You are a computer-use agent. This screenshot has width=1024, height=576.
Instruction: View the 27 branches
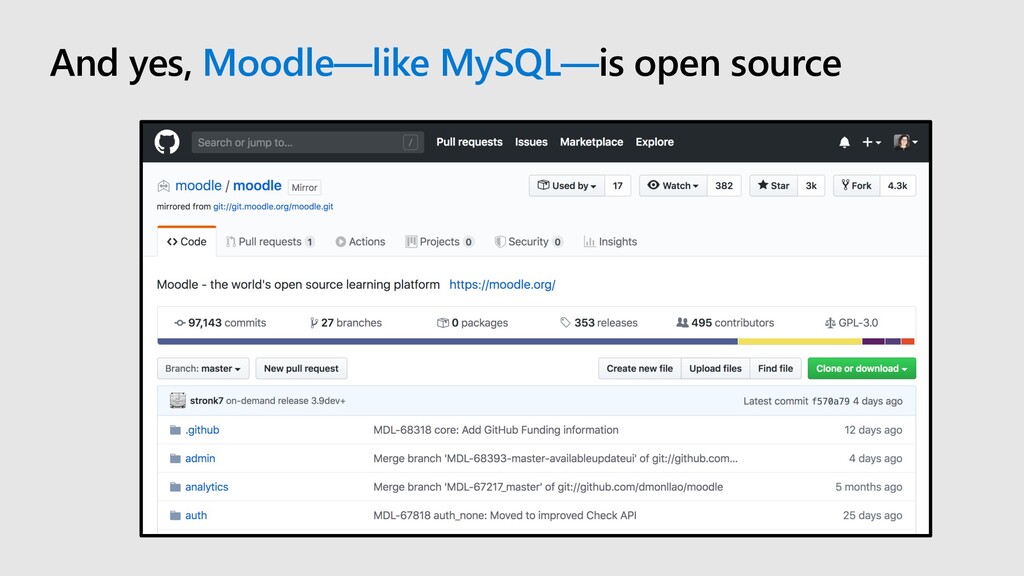(x=345, y=323)
